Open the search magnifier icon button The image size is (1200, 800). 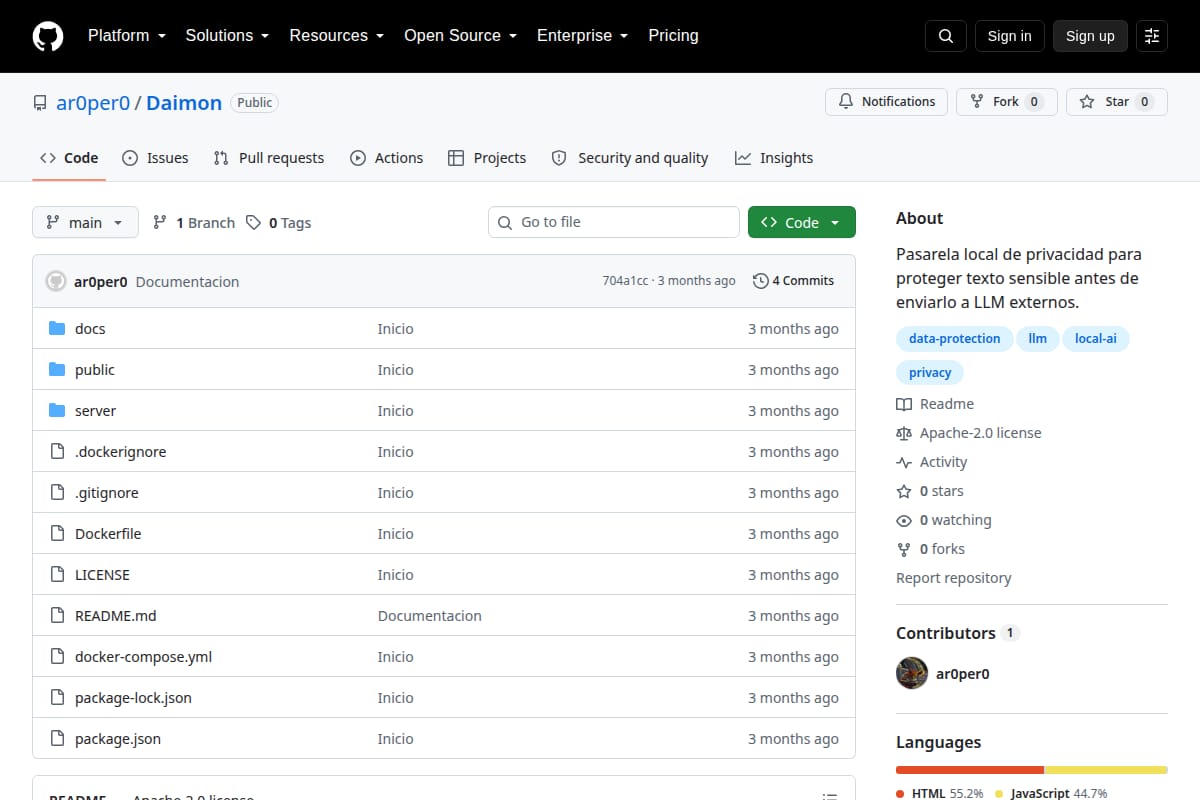tap(946, 36)
